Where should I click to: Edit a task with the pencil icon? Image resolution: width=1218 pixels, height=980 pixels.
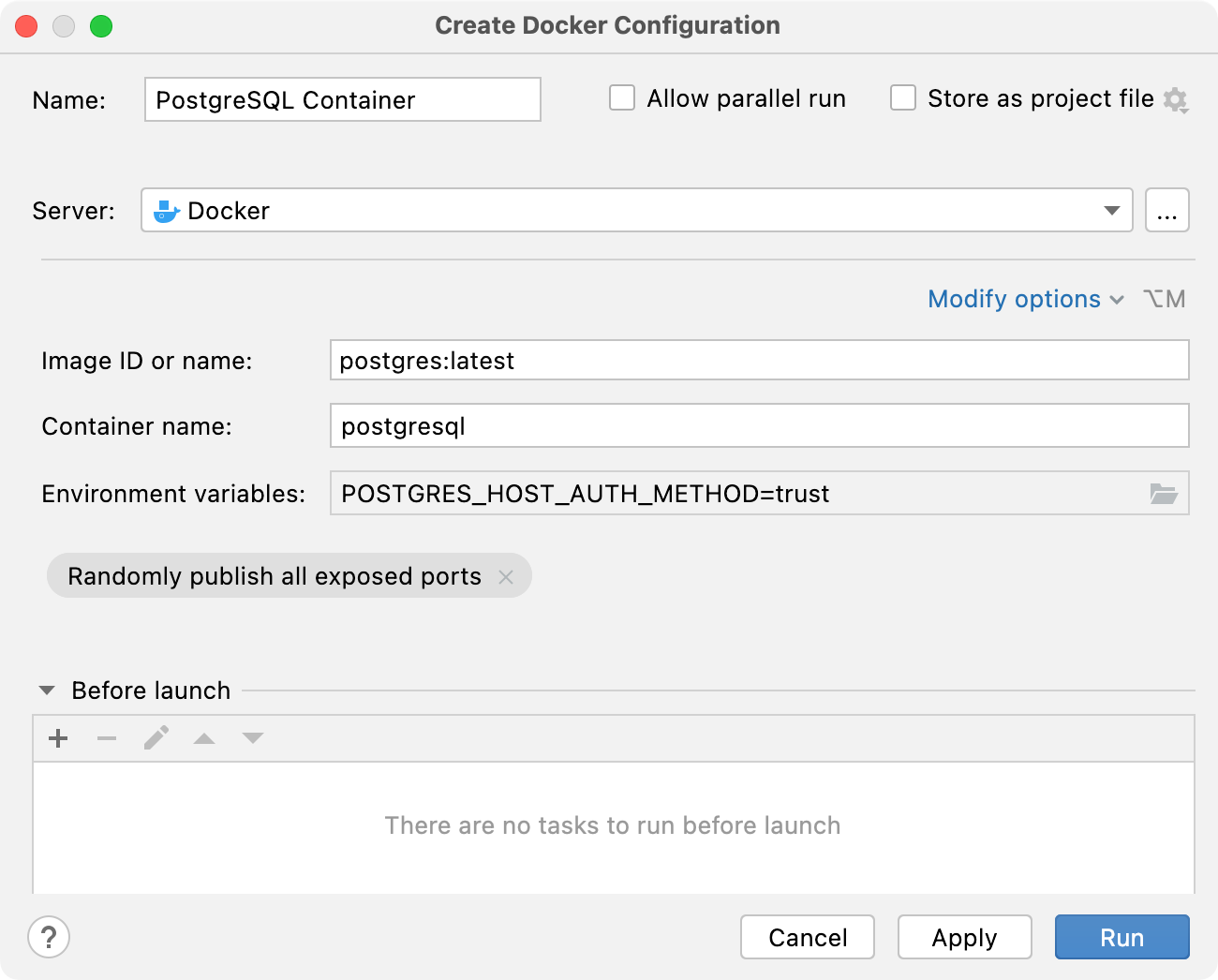(x=156, y=738)
